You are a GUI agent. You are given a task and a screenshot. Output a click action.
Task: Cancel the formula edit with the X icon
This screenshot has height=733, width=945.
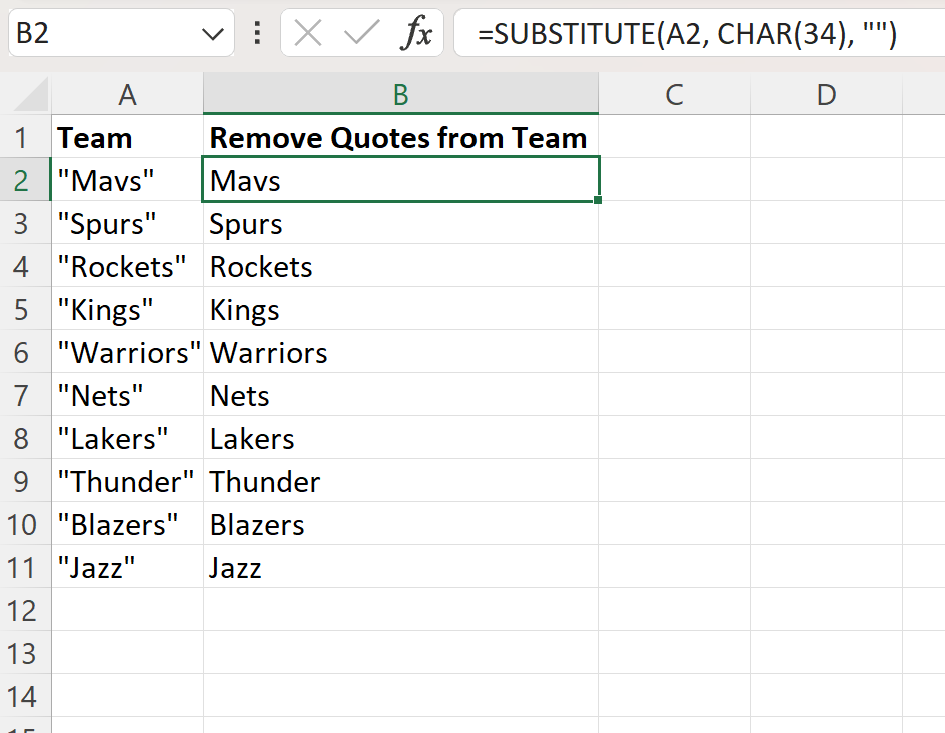click(x=307, y=33)
